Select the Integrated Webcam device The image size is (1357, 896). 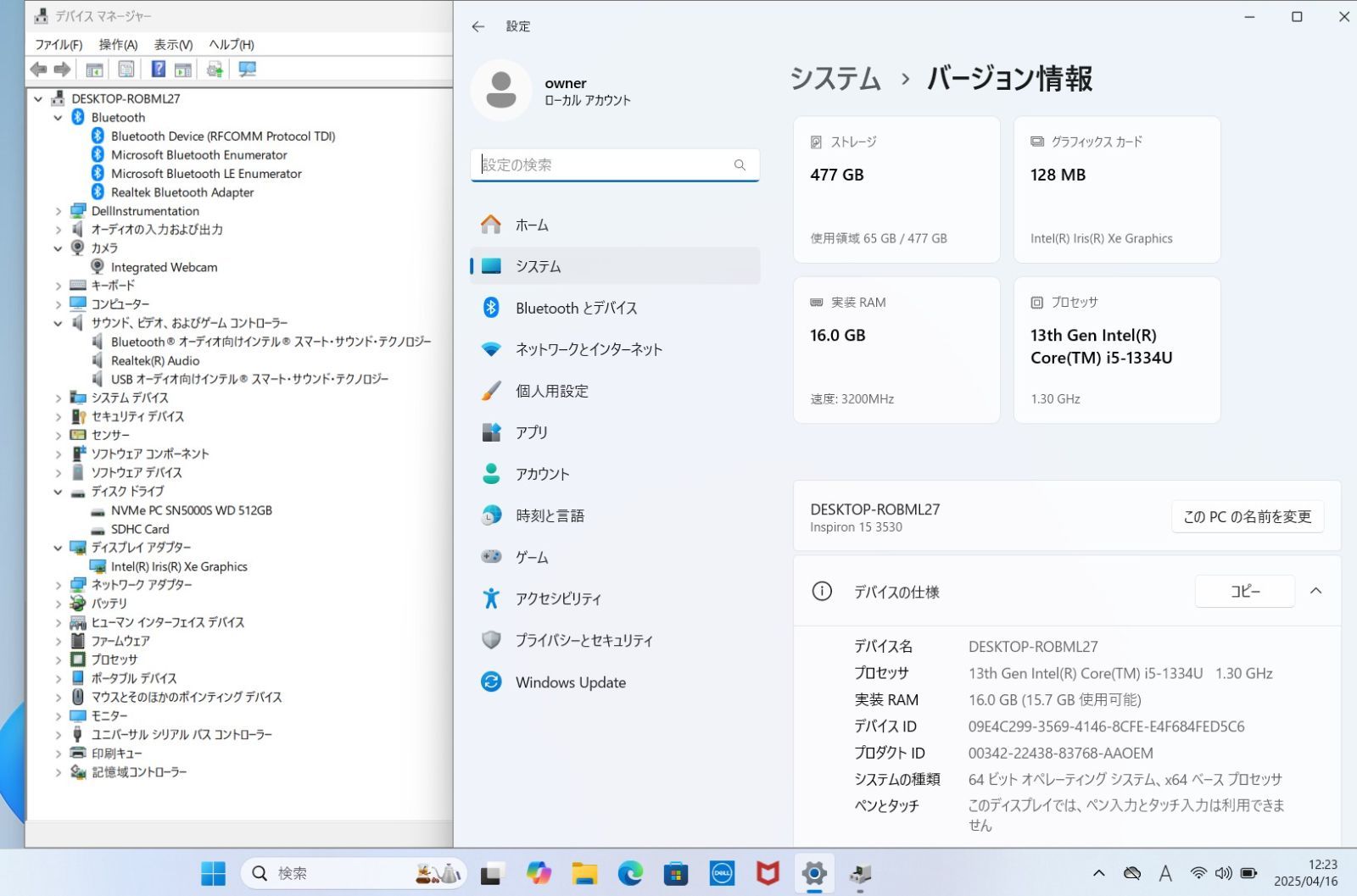point(164,267)
